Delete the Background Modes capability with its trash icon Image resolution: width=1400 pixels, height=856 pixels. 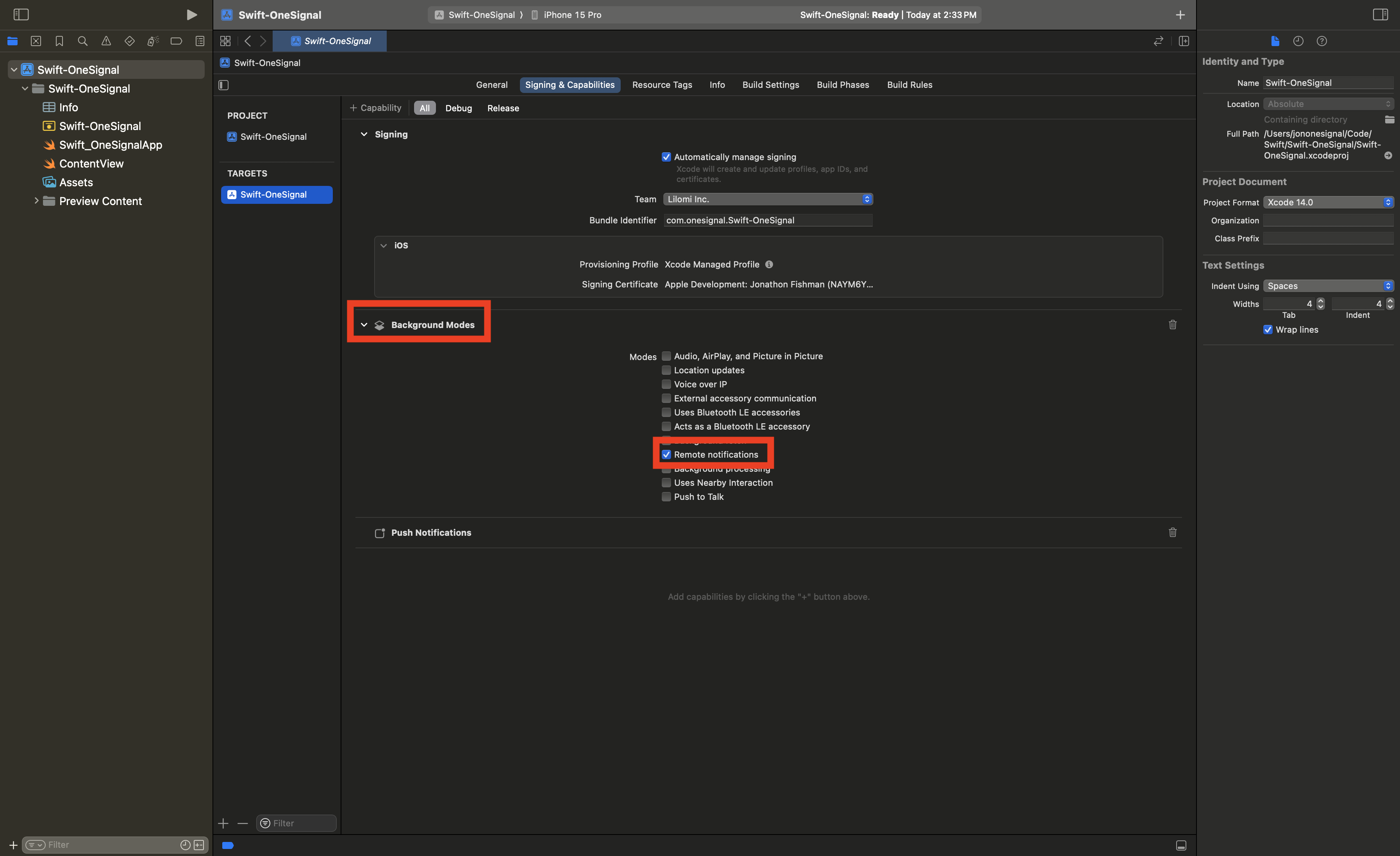(x=1172, y=325)
